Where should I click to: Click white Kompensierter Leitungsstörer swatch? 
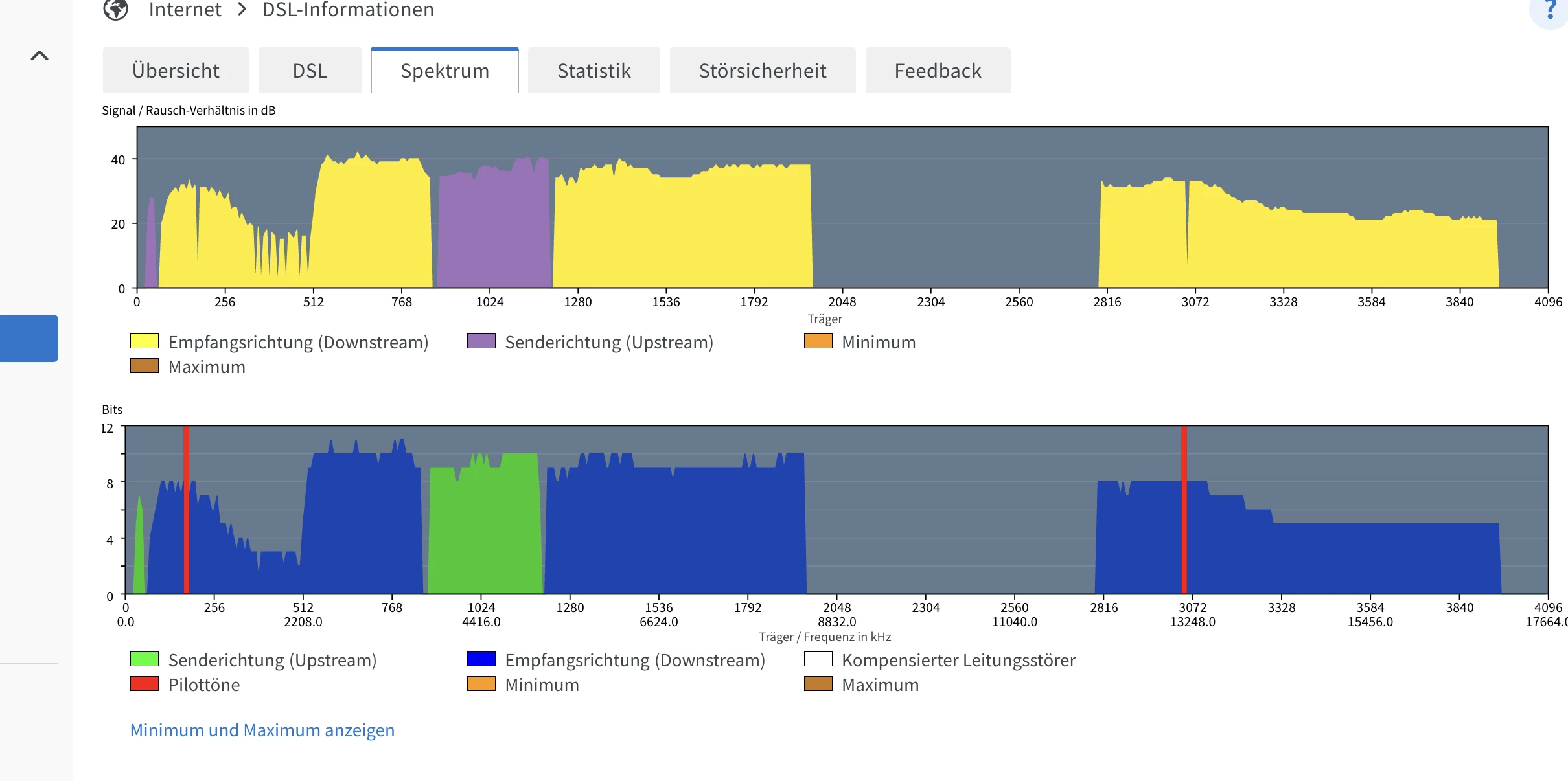click(818, 659)
